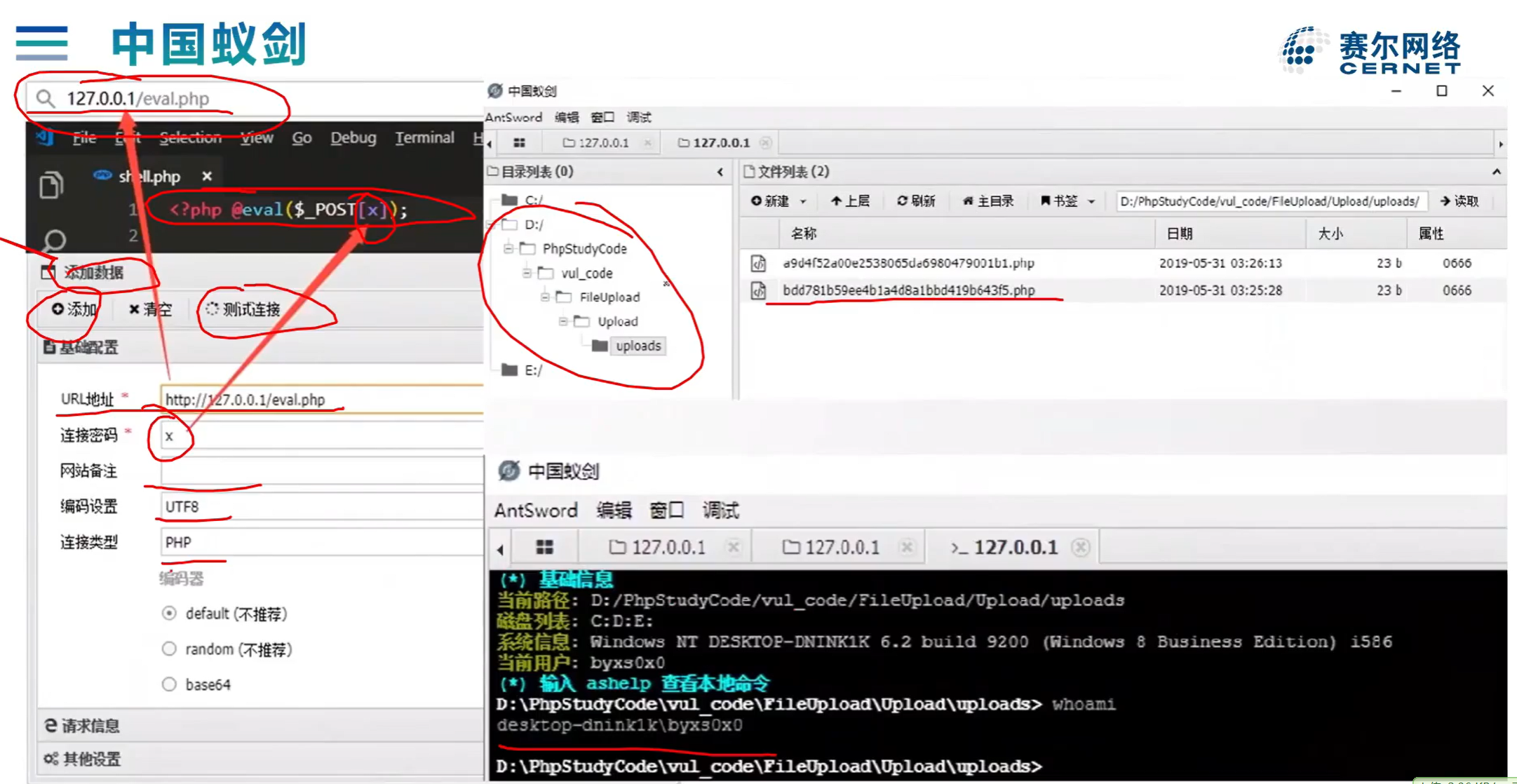Click the VS Code search magnifier icon
The image size is (1517, 784).
pos(53,241)
